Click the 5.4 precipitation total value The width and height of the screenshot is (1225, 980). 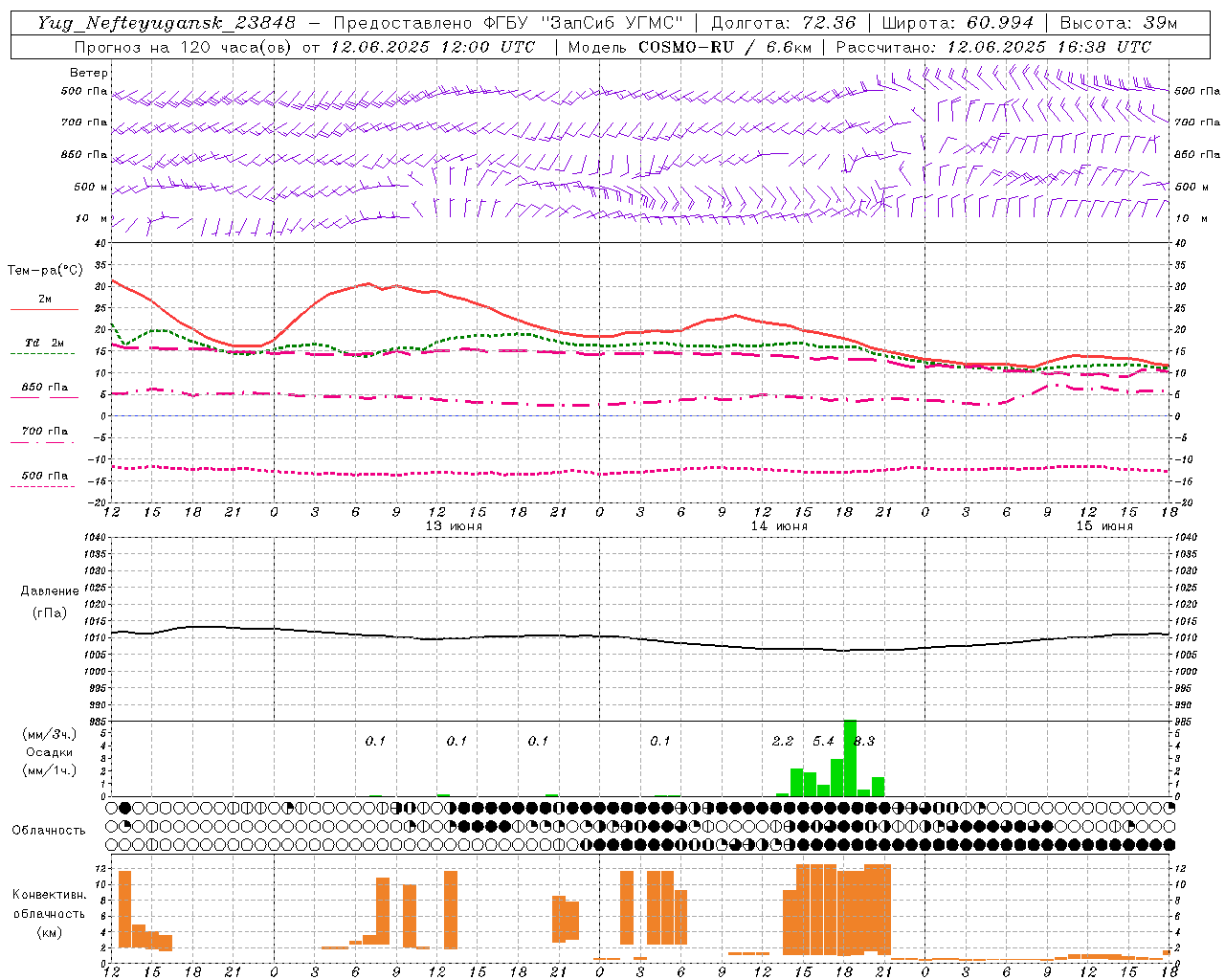[x=823, y=741]
